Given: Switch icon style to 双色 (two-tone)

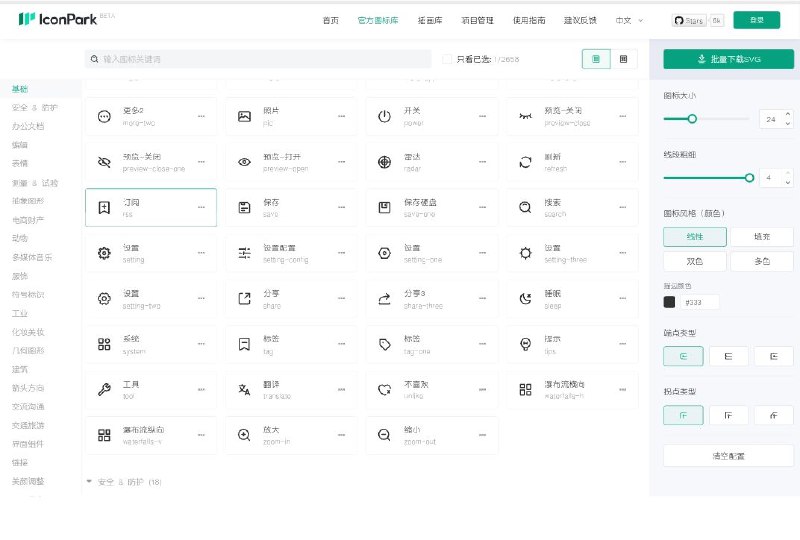Looking at the screenshot, I should point(695,261).
